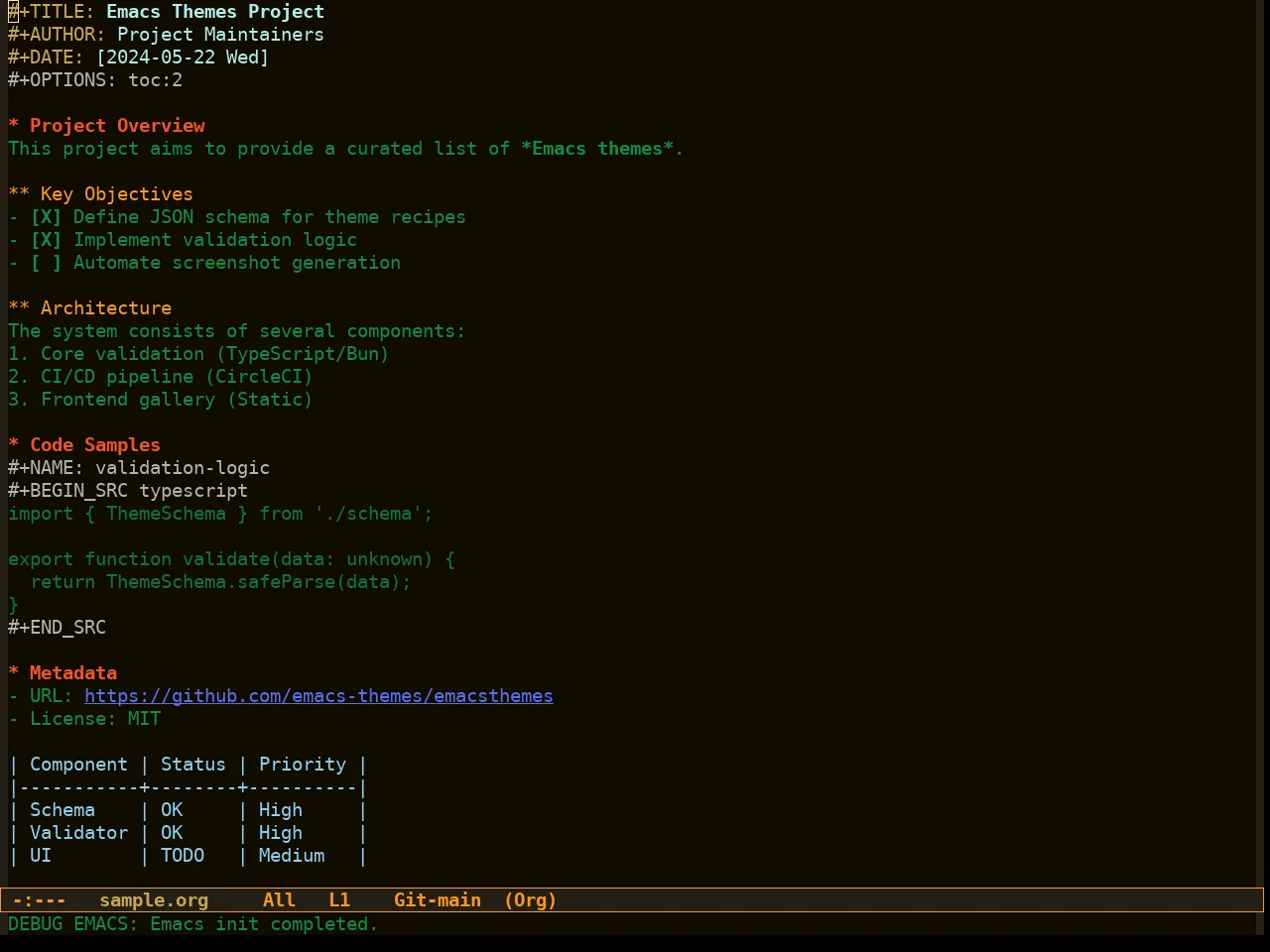This screenshot has width=1270, height=952.
Task: Click the Status table header cell
Action: tap(193, 765)
